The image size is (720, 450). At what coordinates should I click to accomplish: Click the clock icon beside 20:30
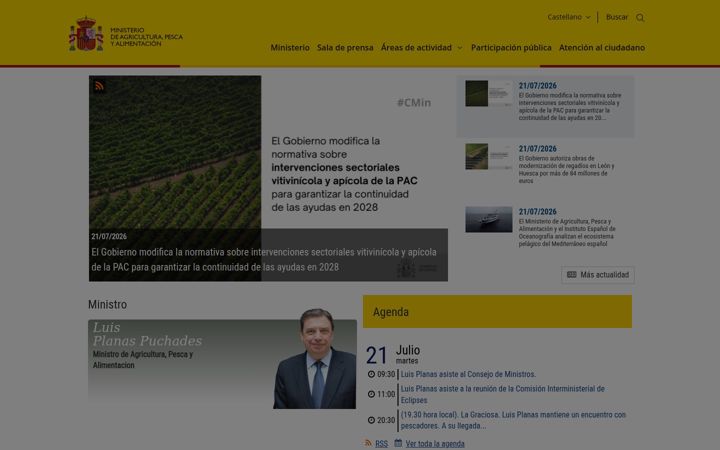pyautogui.click(x=371, y=420)
